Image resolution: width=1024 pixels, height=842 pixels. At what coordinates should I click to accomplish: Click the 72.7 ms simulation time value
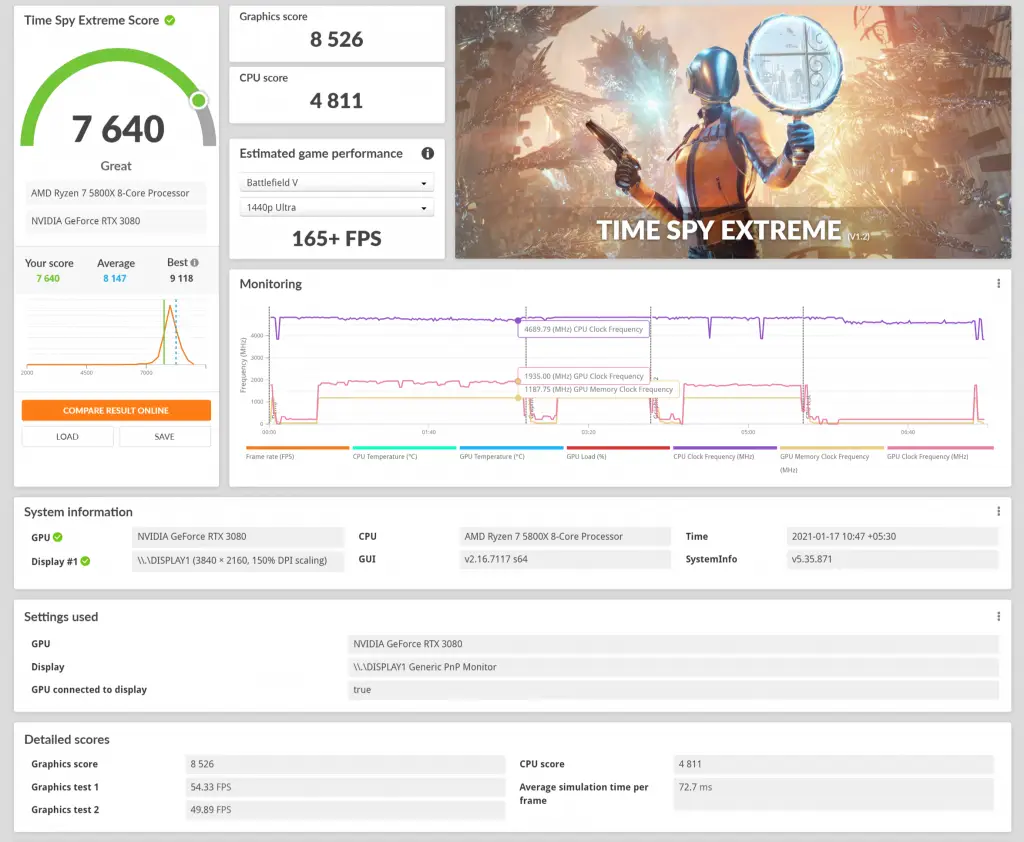[833, 793]
